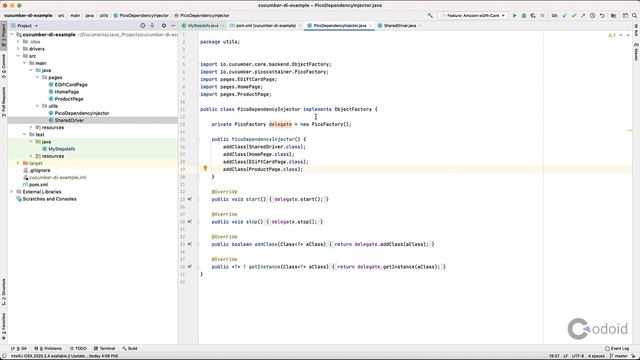The width and height of the screenshot is (640, 360).
Task: Click override gutter icon beside addClass method
Action: [189, 244]
